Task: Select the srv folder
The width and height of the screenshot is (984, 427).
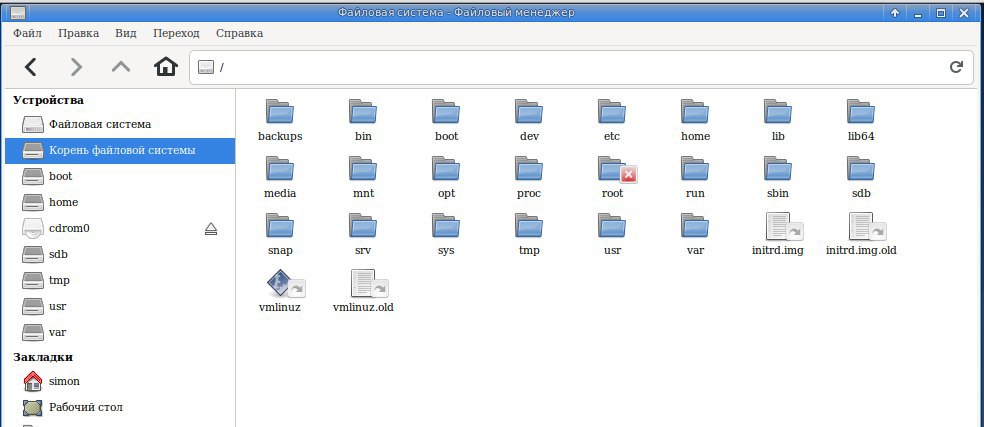Action: click(363, 234)
